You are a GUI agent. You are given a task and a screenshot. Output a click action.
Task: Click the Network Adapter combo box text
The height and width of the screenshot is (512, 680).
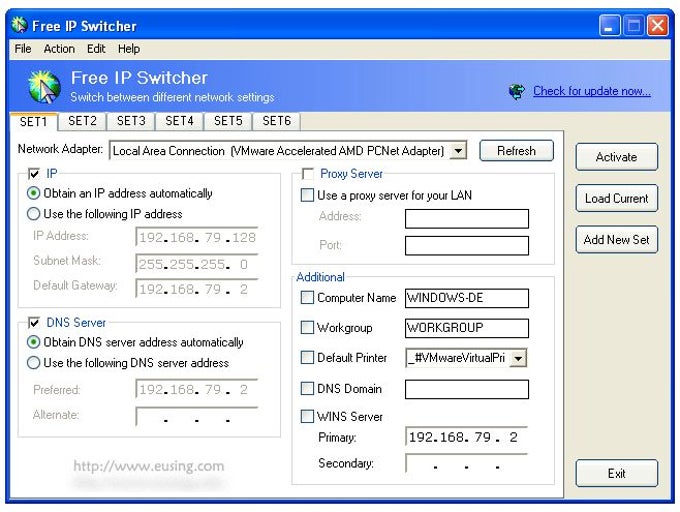(x=279, y=151)
